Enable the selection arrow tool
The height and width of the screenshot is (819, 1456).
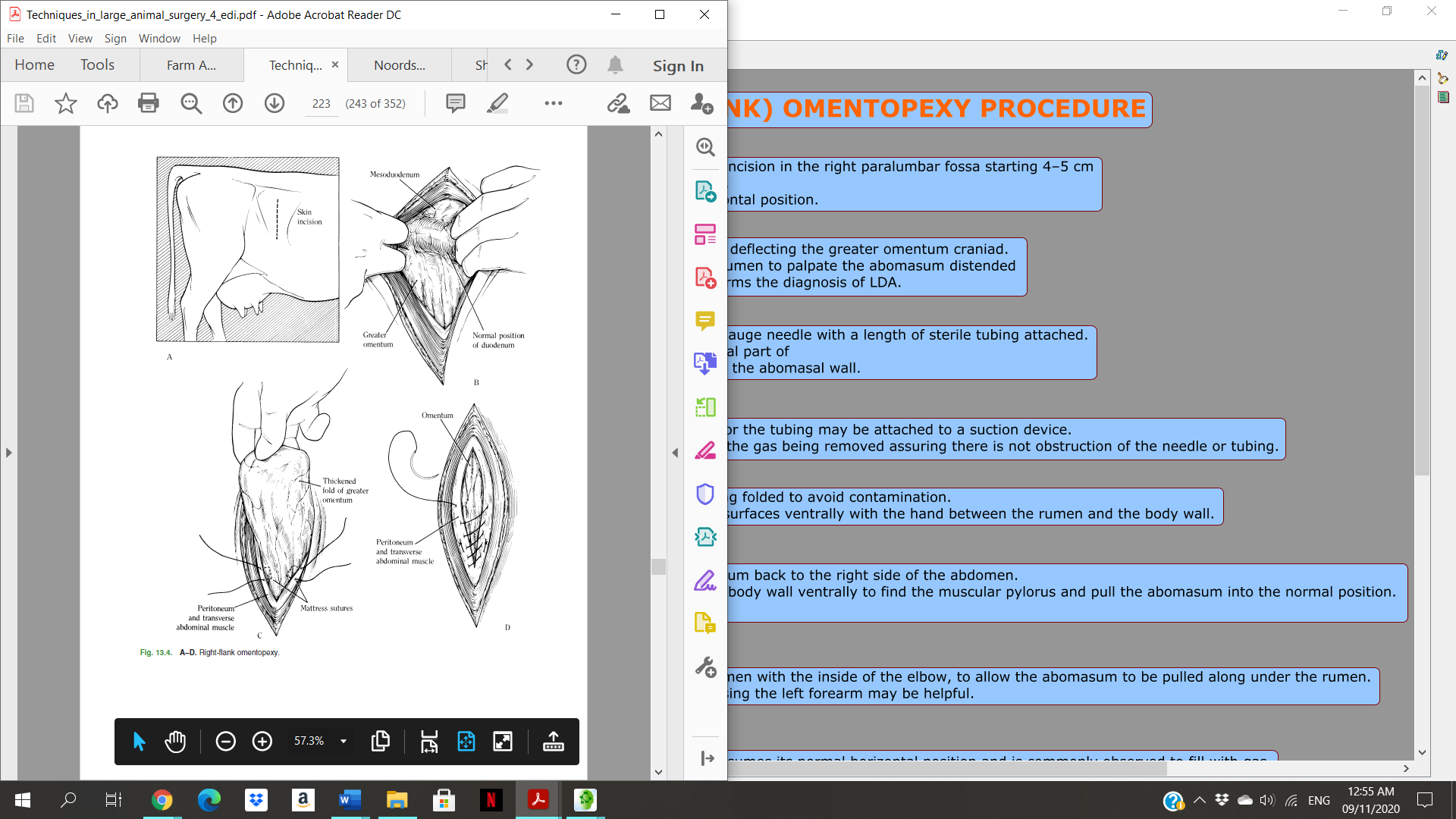pos(139,741)
